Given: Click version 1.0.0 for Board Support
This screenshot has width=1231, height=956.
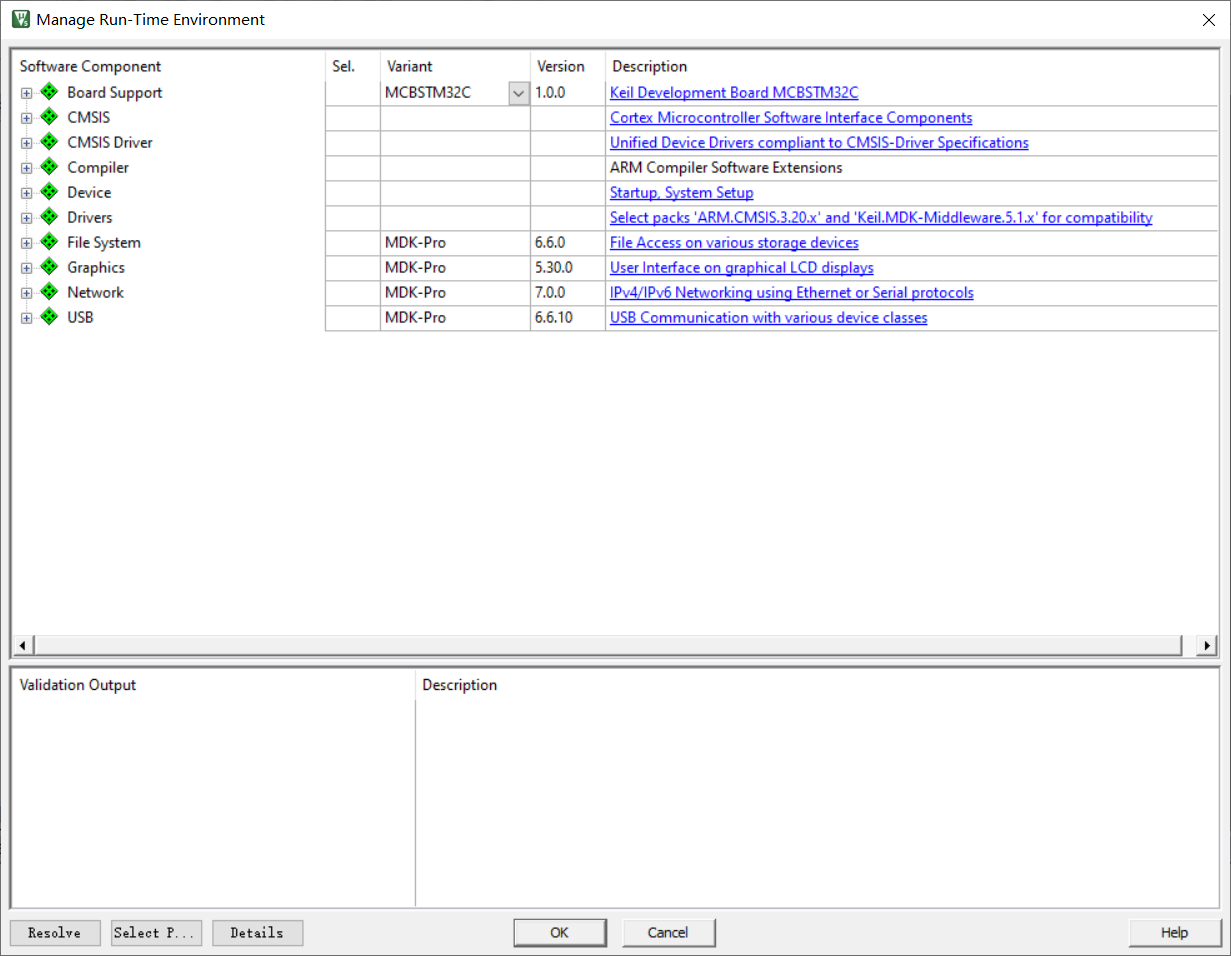Looking at the screenshot, I should pos(550,92).
